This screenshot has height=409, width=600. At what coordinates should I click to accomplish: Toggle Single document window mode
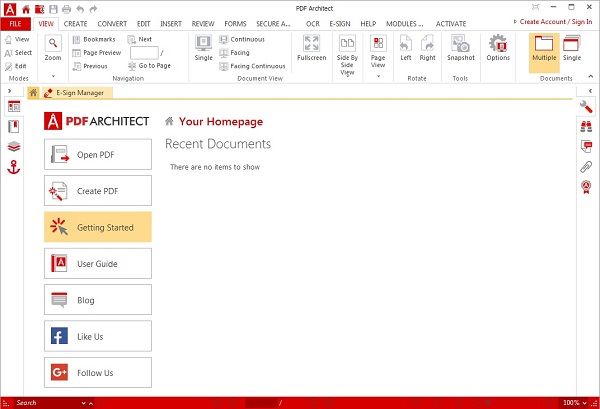572,48
